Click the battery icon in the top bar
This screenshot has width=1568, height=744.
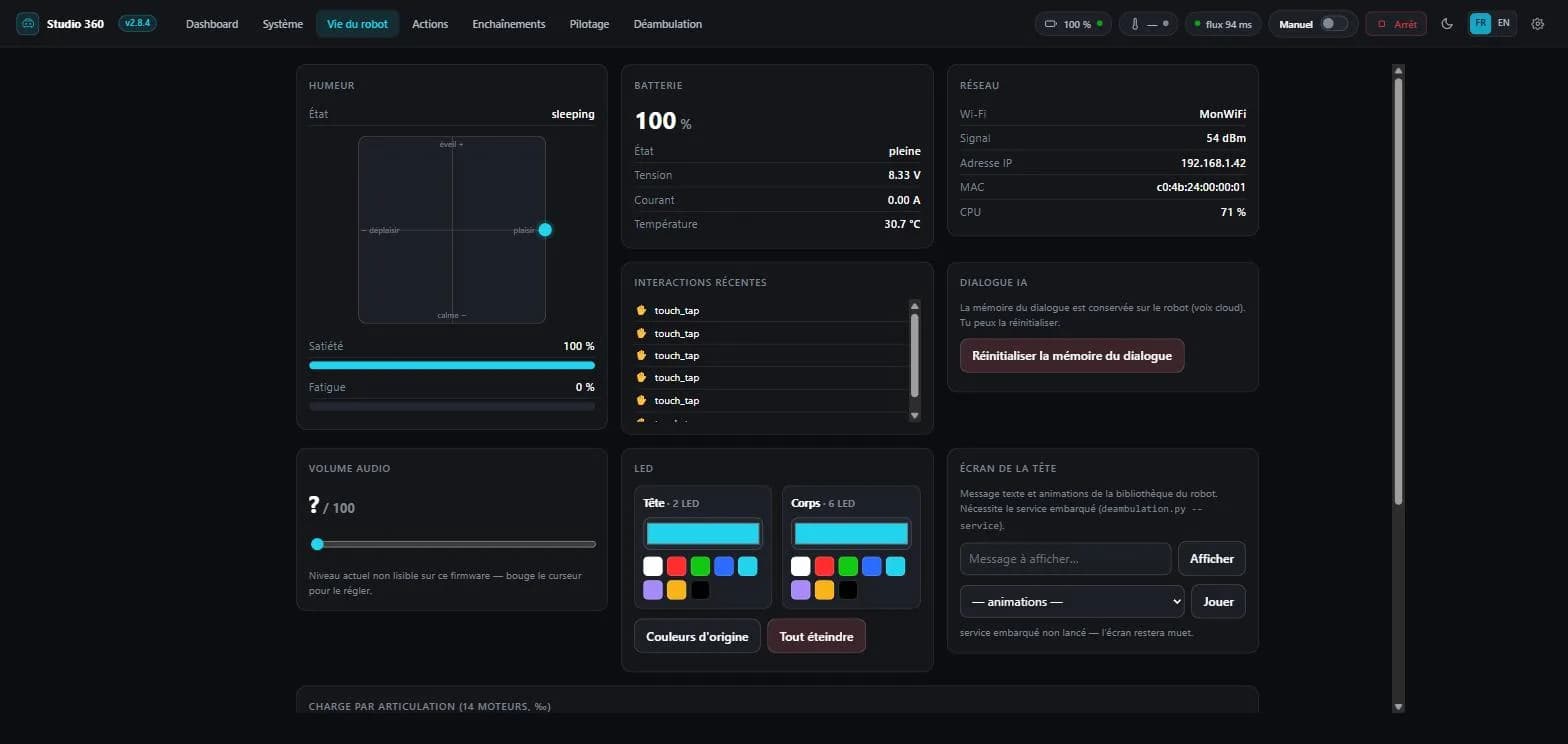(x=1051, y=24)
